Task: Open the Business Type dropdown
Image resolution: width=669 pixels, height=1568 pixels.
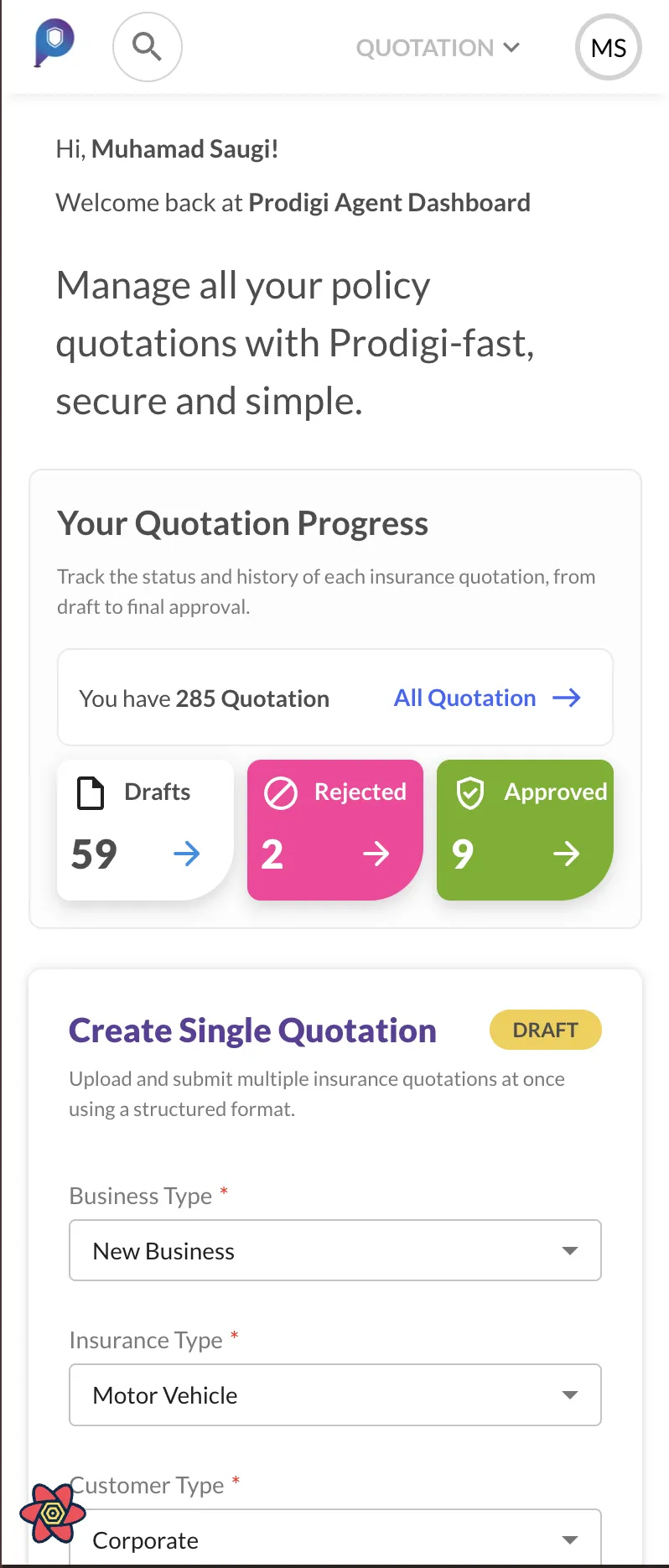Action: tap(335, 1250)
